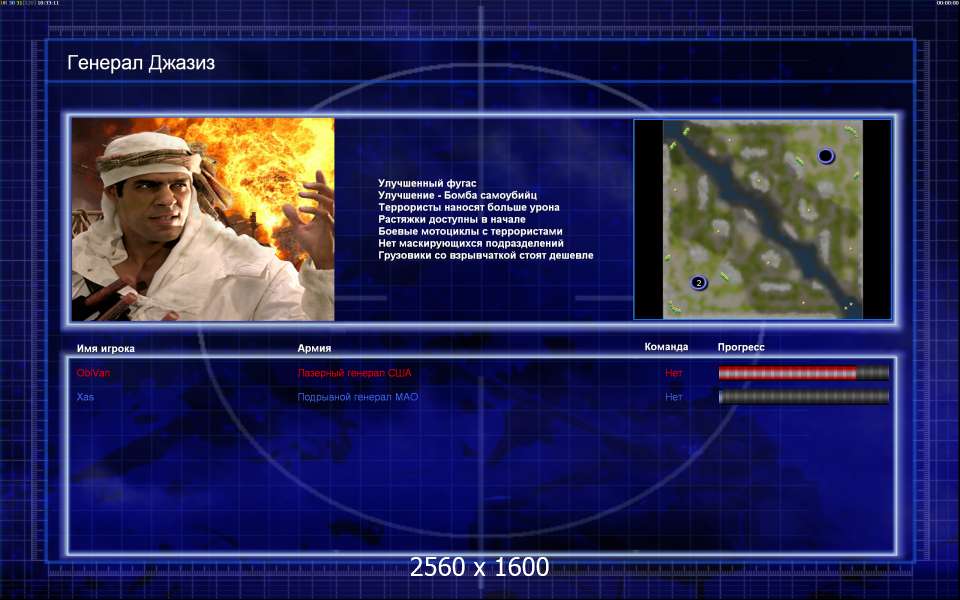
Task: Click the 'Команда' column header
Action: [x=666, y=347]
